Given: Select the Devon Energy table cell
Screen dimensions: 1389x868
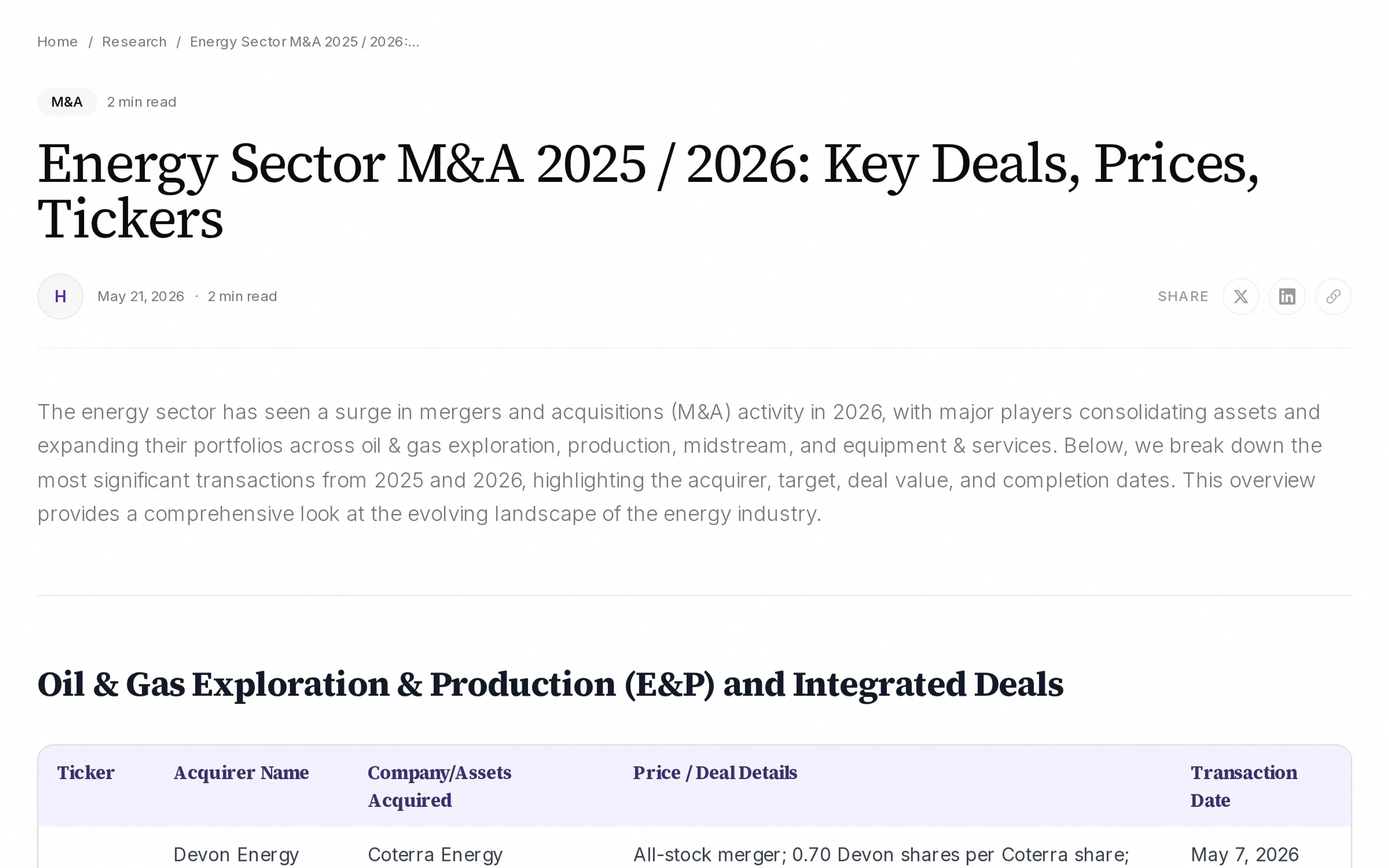Looking at the screenshot, I should pos(237,855).
